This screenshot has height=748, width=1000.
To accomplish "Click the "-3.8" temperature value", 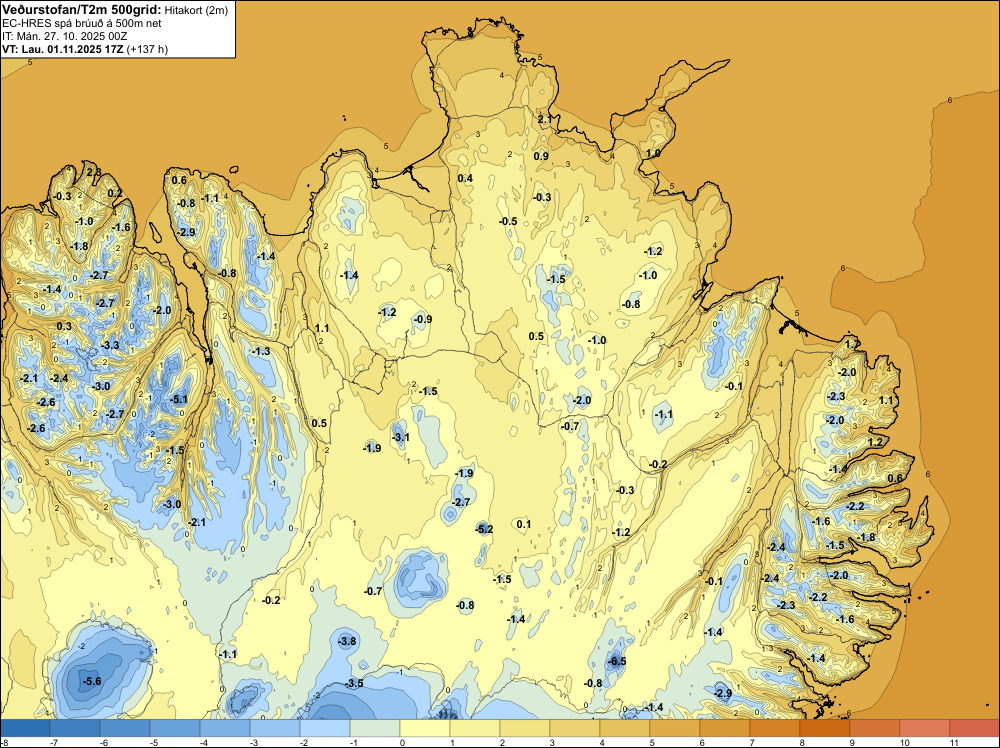I will pos(347,641).
